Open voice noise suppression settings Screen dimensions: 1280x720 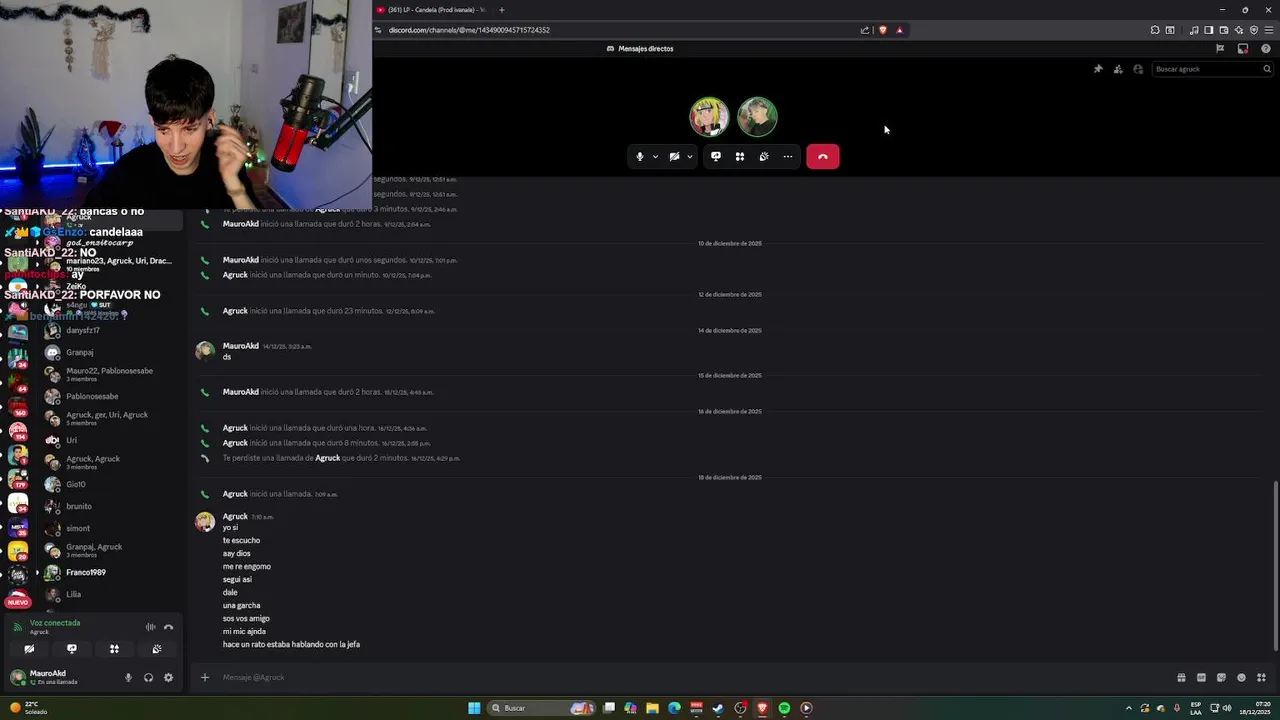(x=151, y=627)
